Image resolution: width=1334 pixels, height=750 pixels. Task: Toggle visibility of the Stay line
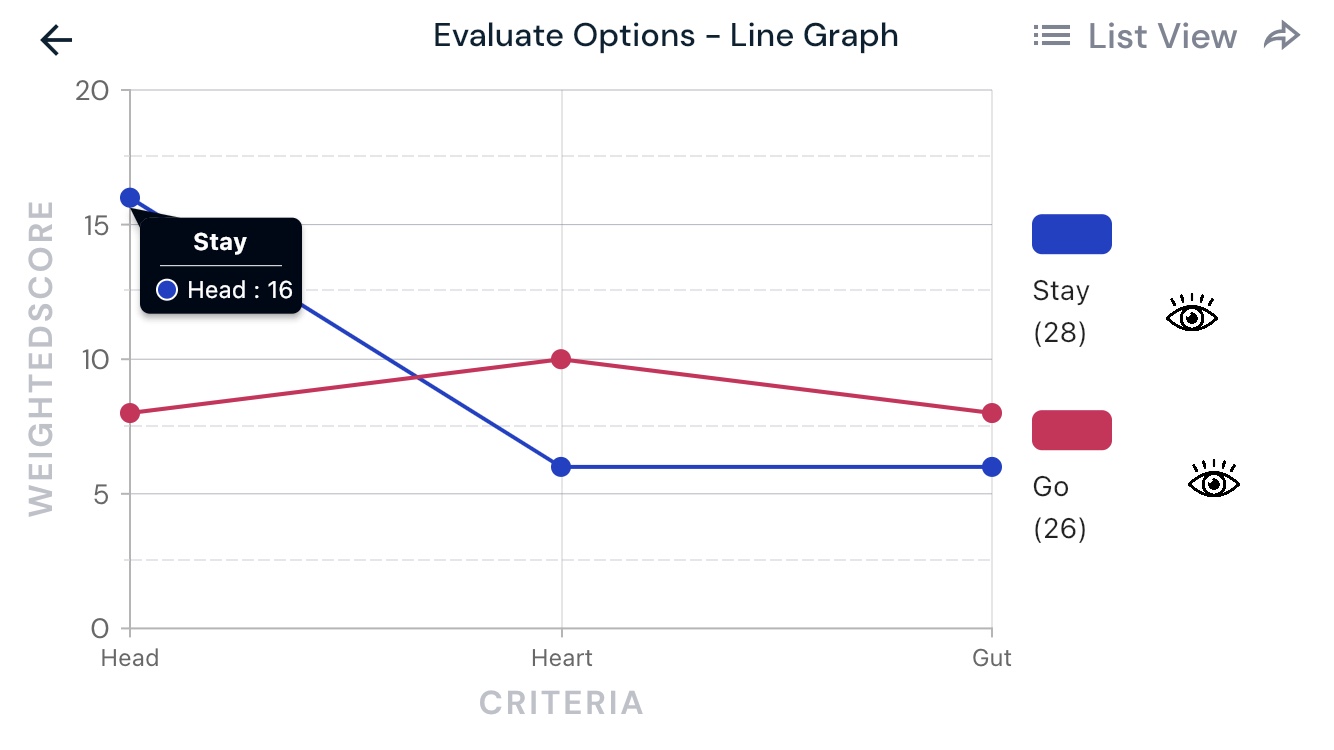tap(1192, 313)
